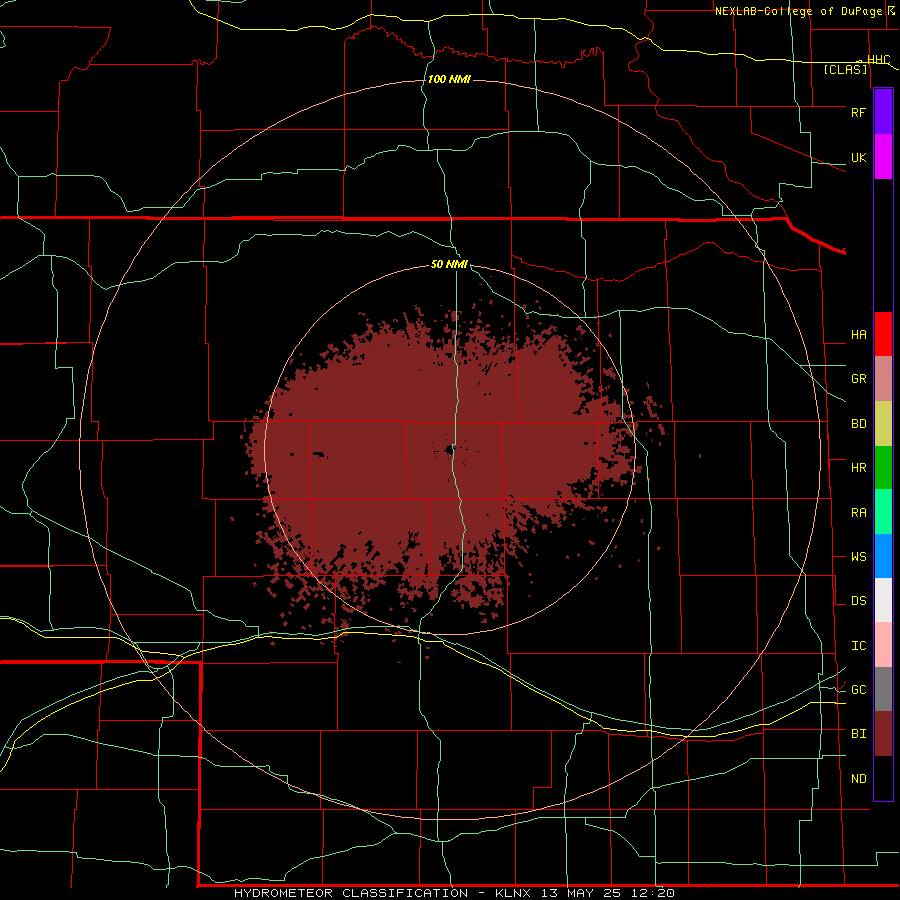Click the BD yellow color swatch
The width and height of the screenshot is (900, 900).
coord(883,424)
